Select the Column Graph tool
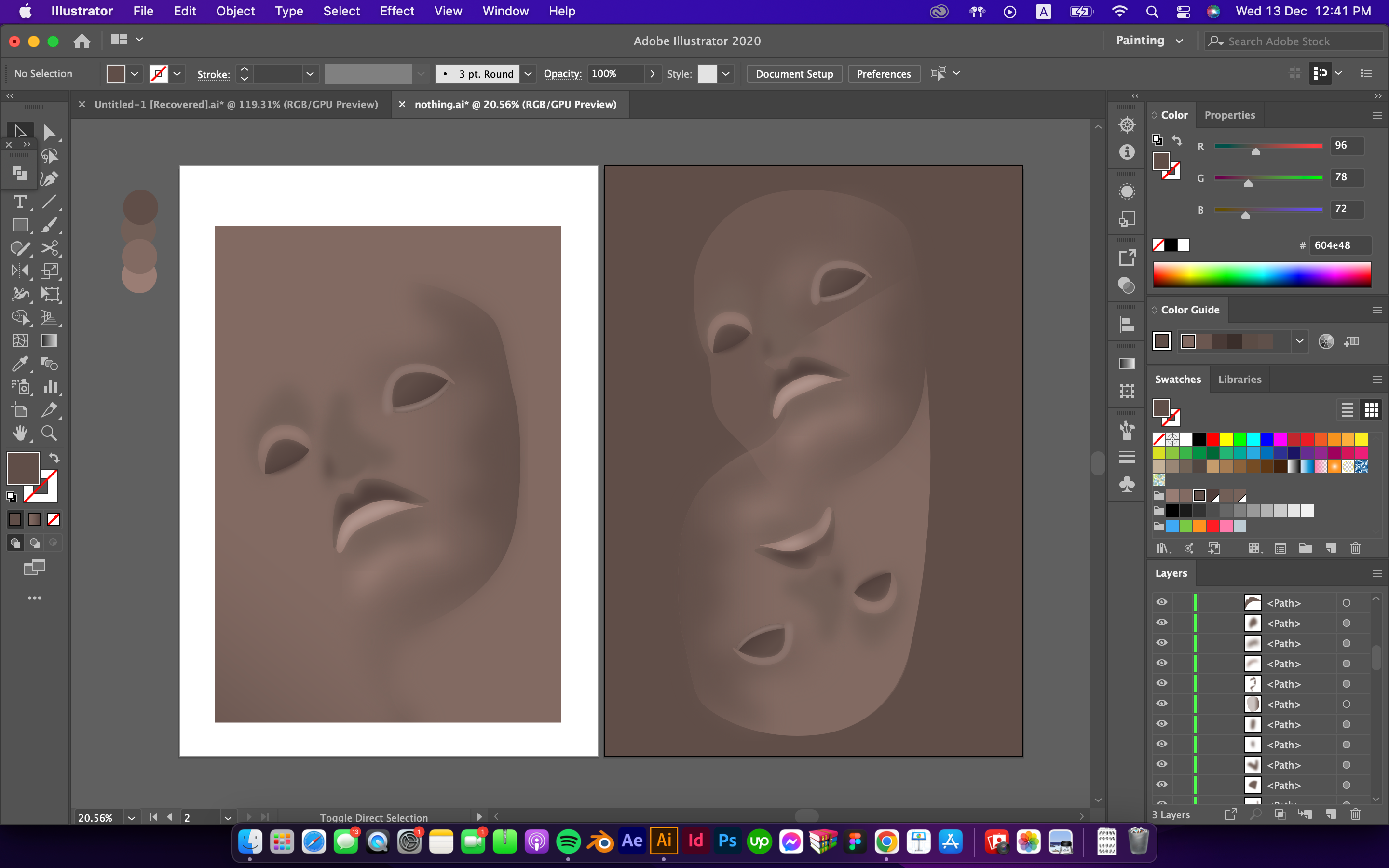The height and width of the screenshot is (868, 1389). [x=49, y=387]
